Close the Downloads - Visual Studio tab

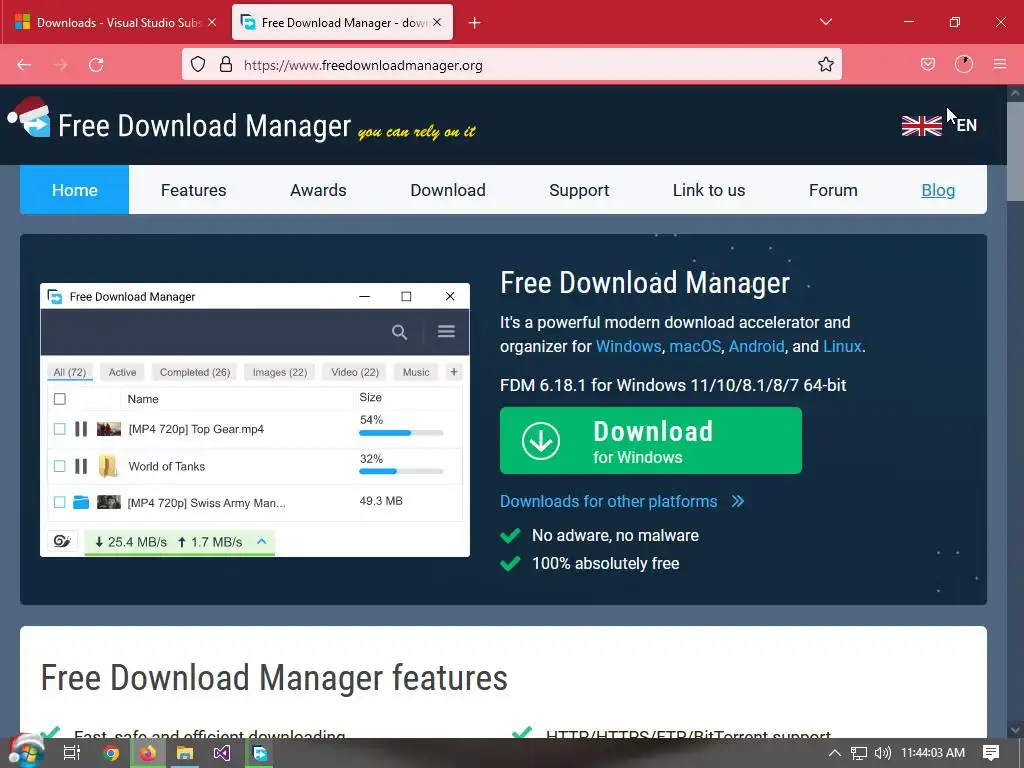click(x=212, y=22)
